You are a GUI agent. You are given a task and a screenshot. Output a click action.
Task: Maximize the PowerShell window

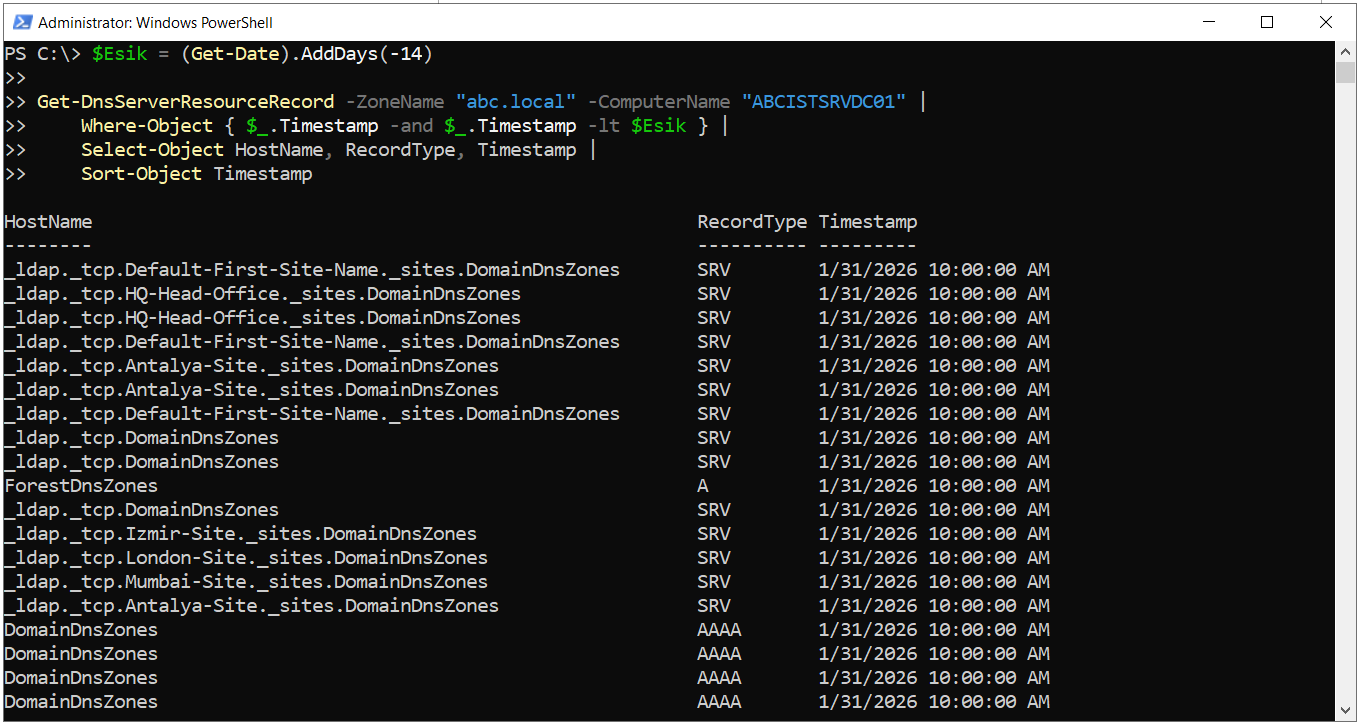pos(1267,21)
